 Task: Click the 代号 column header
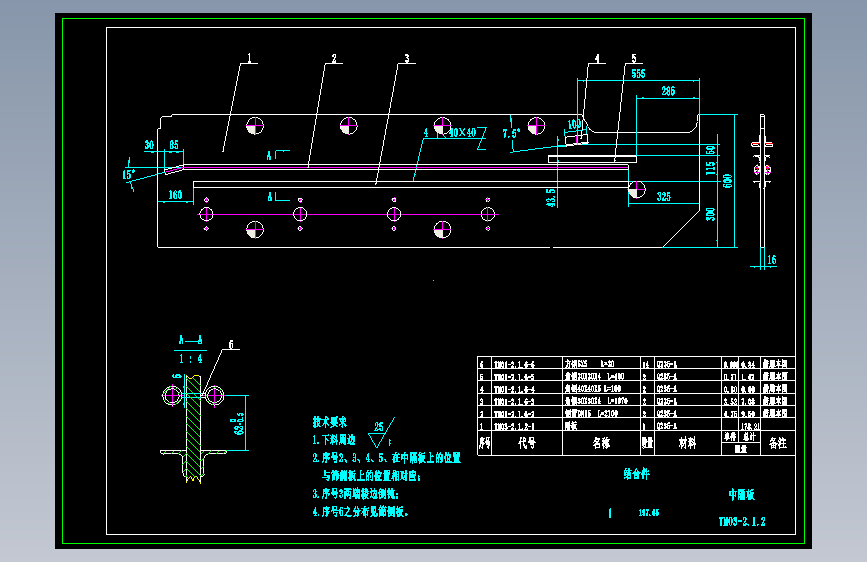[x=526, y=443]
